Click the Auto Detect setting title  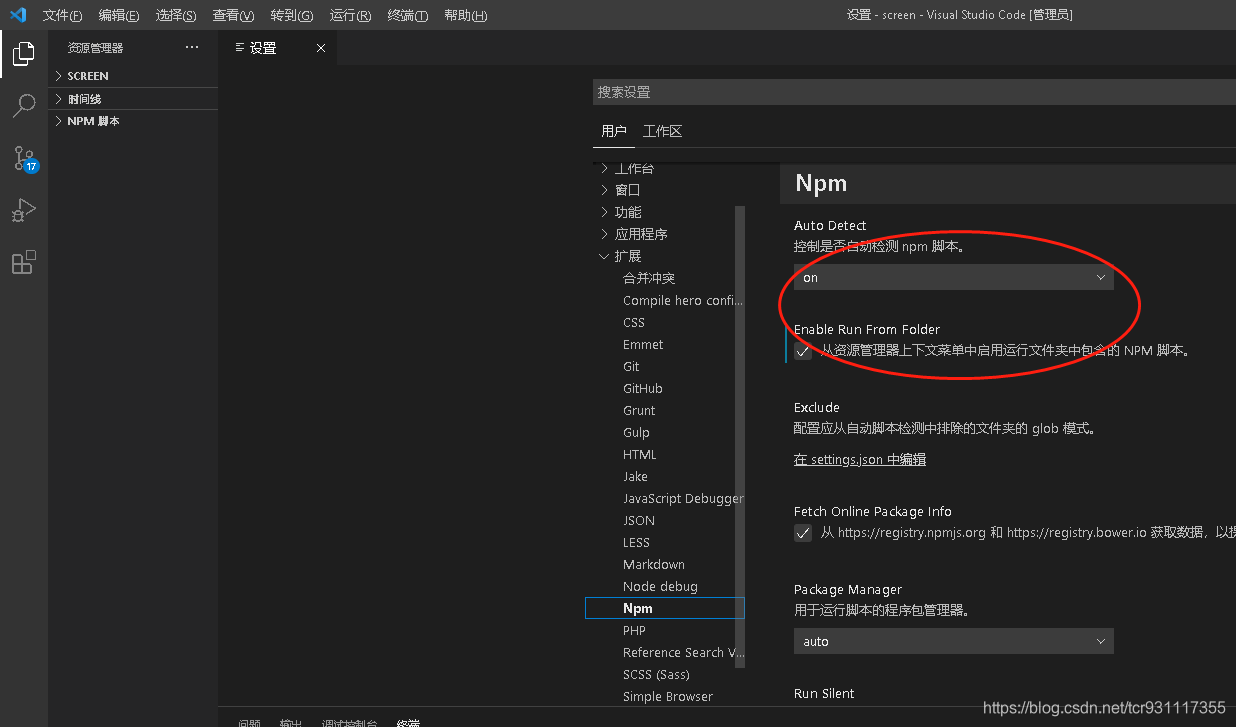[830, 226]
